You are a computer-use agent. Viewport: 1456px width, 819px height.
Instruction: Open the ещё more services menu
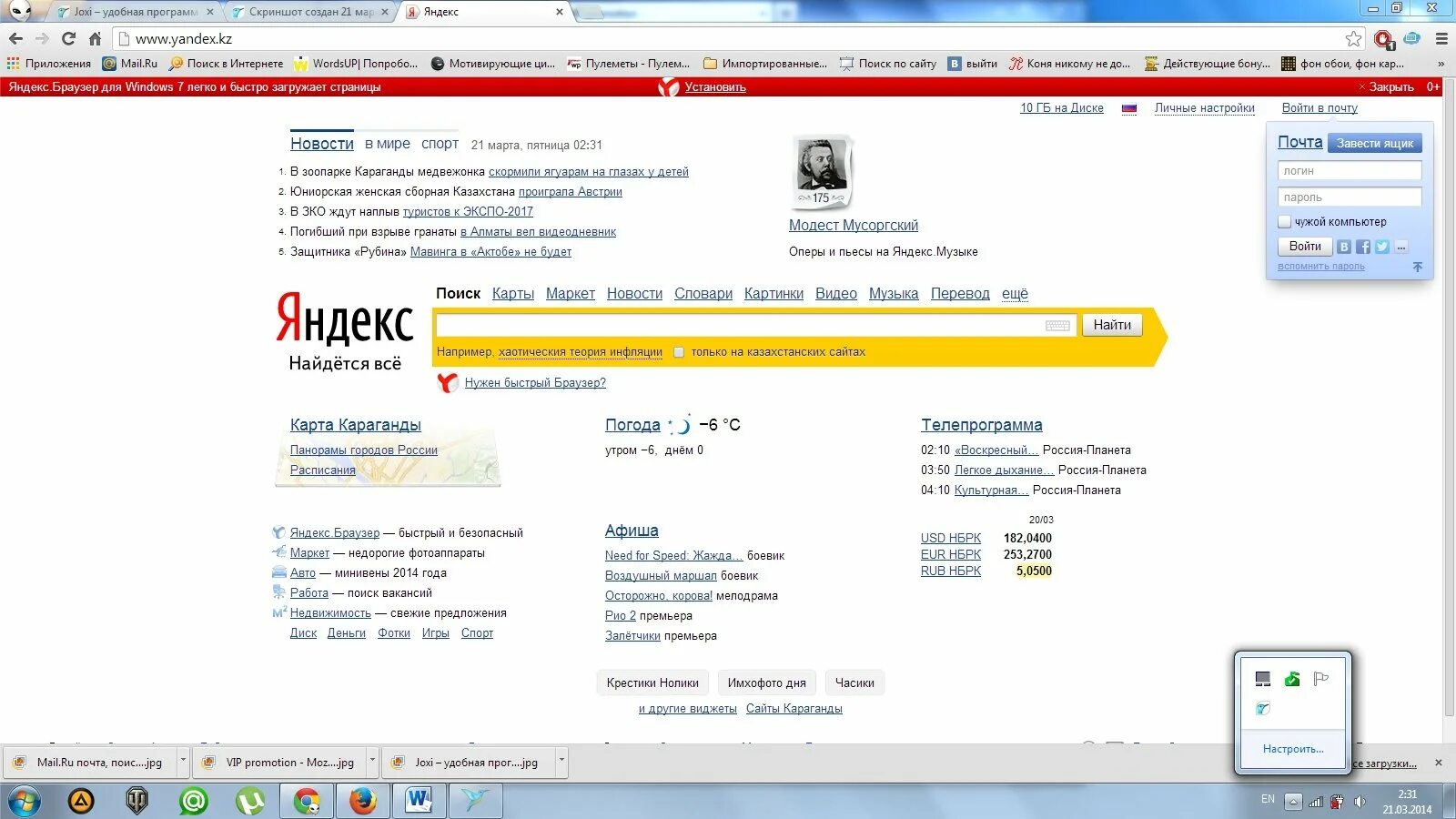tap(1015, 294)
